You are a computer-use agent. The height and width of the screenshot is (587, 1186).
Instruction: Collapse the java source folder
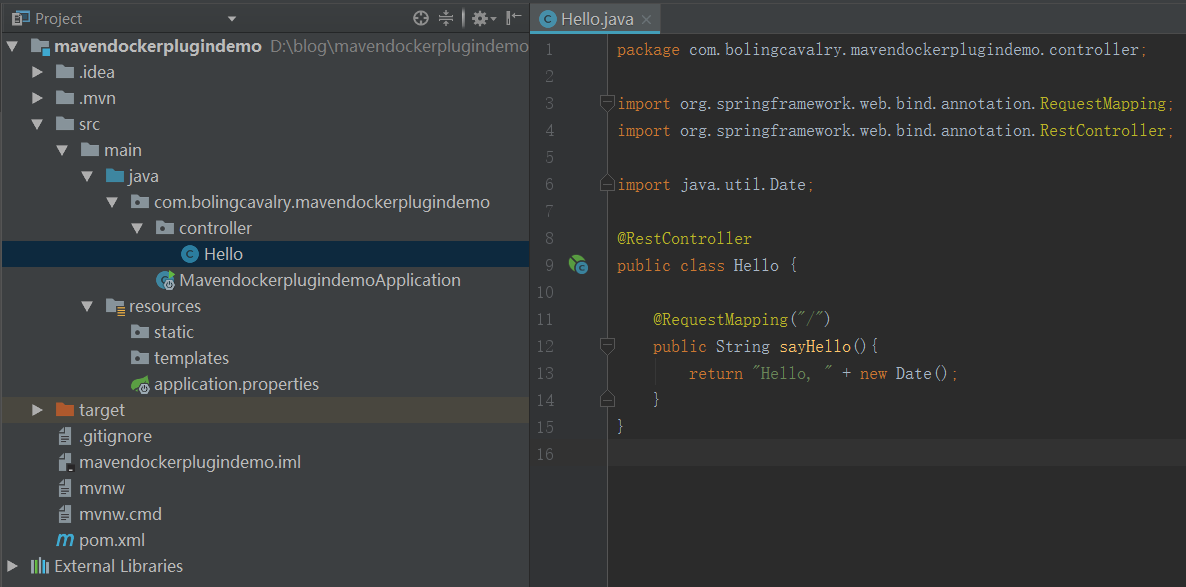[x=86, y=176]
